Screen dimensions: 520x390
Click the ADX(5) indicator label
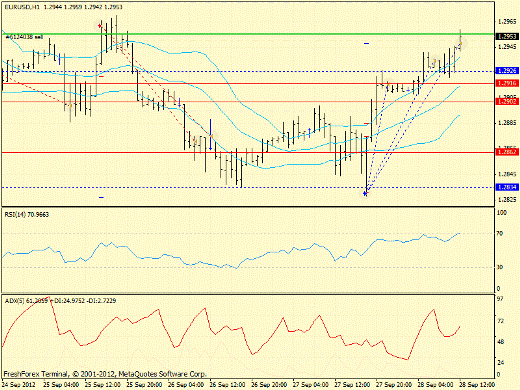click(60, 301)
